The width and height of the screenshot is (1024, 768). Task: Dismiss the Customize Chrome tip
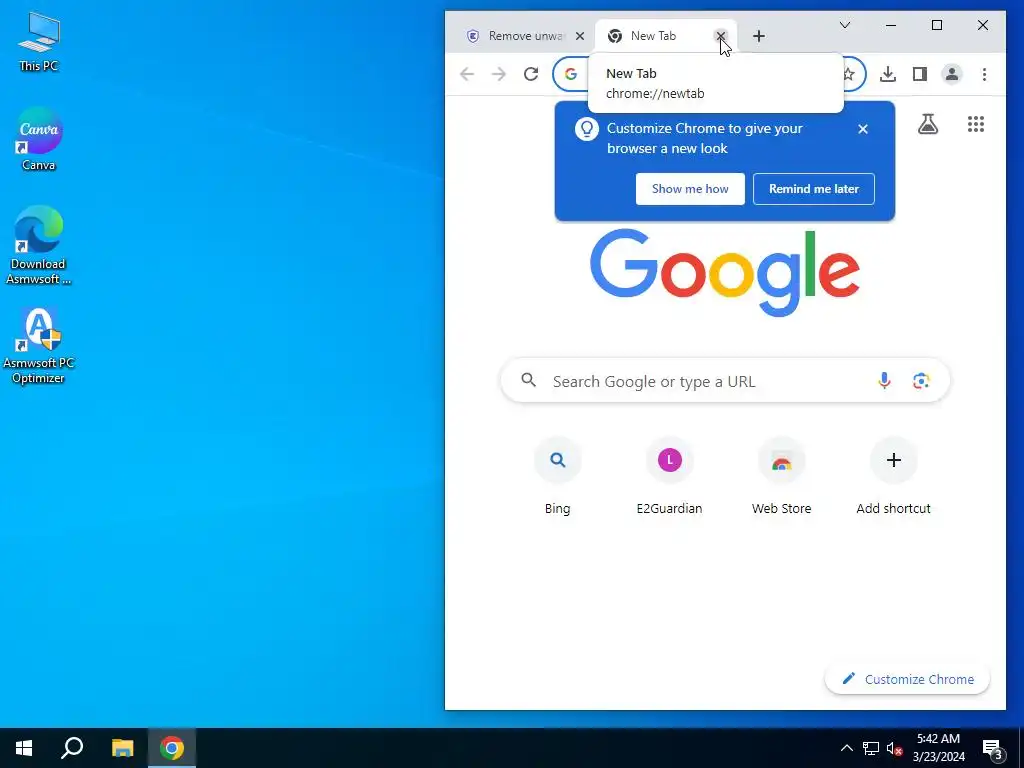point(863,129)
